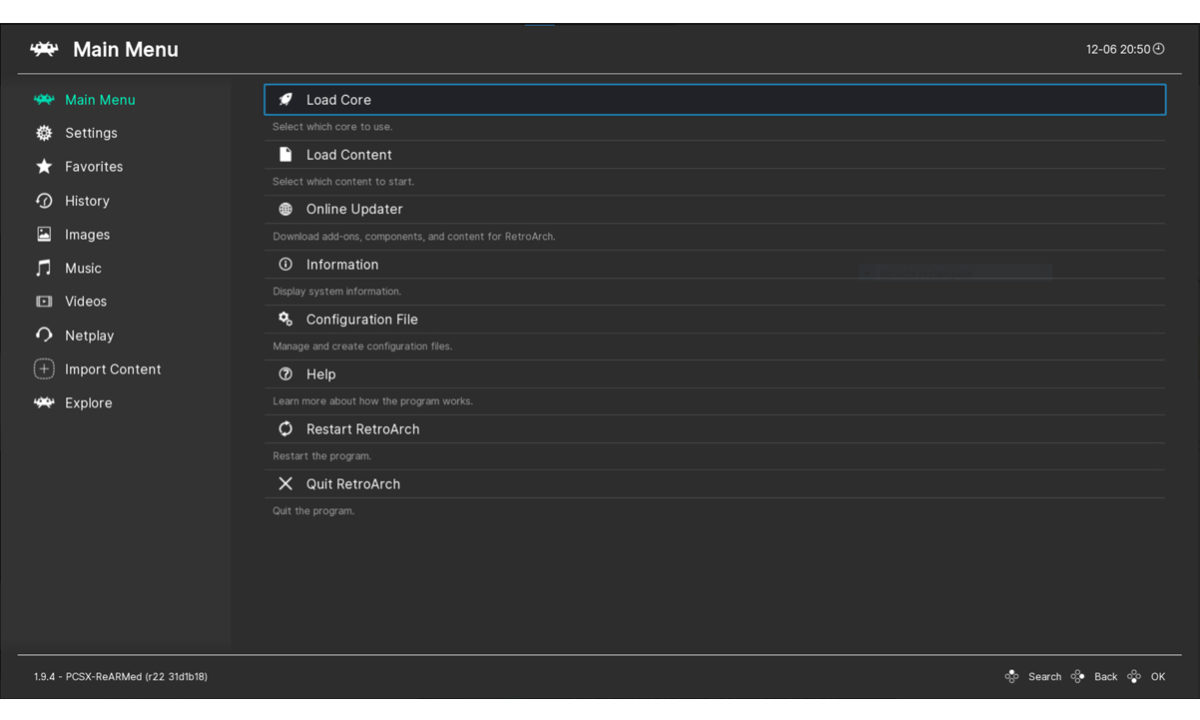The height and width of the screenshot is (720, 1200).
Task: Open History from the sidebar
Action: (x=86, y=201)
